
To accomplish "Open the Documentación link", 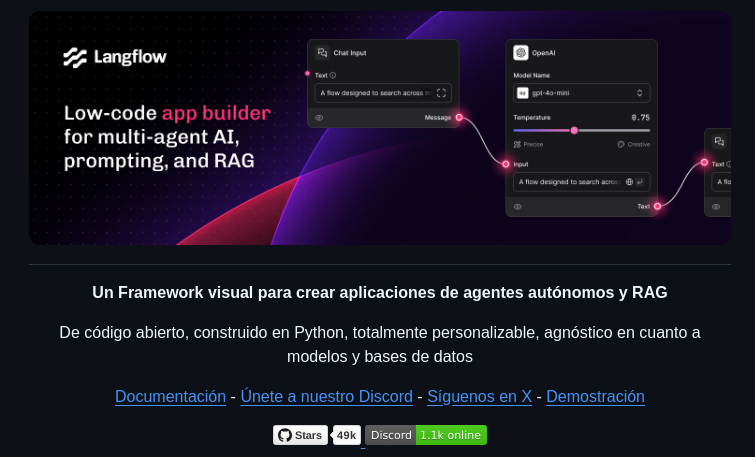I will pyautogui.click(x=170, y=396).
